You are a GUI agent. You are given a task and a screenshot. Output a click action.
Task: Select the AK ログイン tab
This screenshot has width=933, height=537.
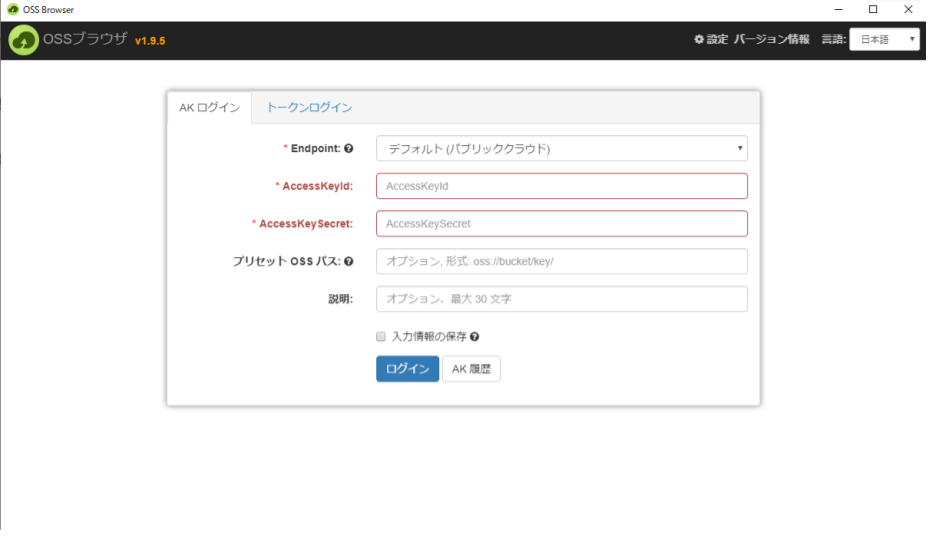click(209, 108)
